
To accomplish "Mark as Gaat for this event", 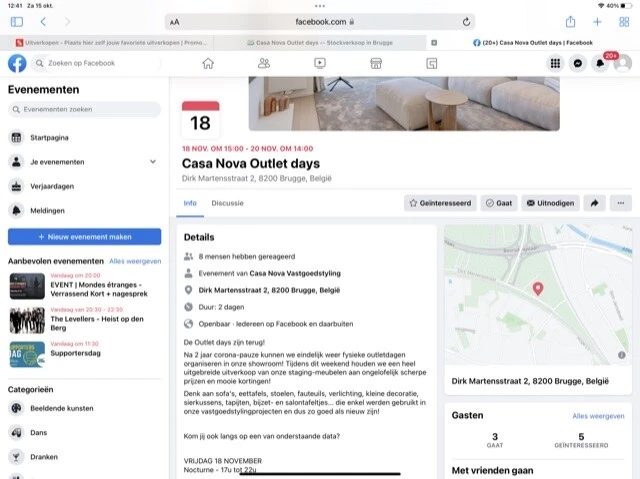I will click(x=499, y=203).
